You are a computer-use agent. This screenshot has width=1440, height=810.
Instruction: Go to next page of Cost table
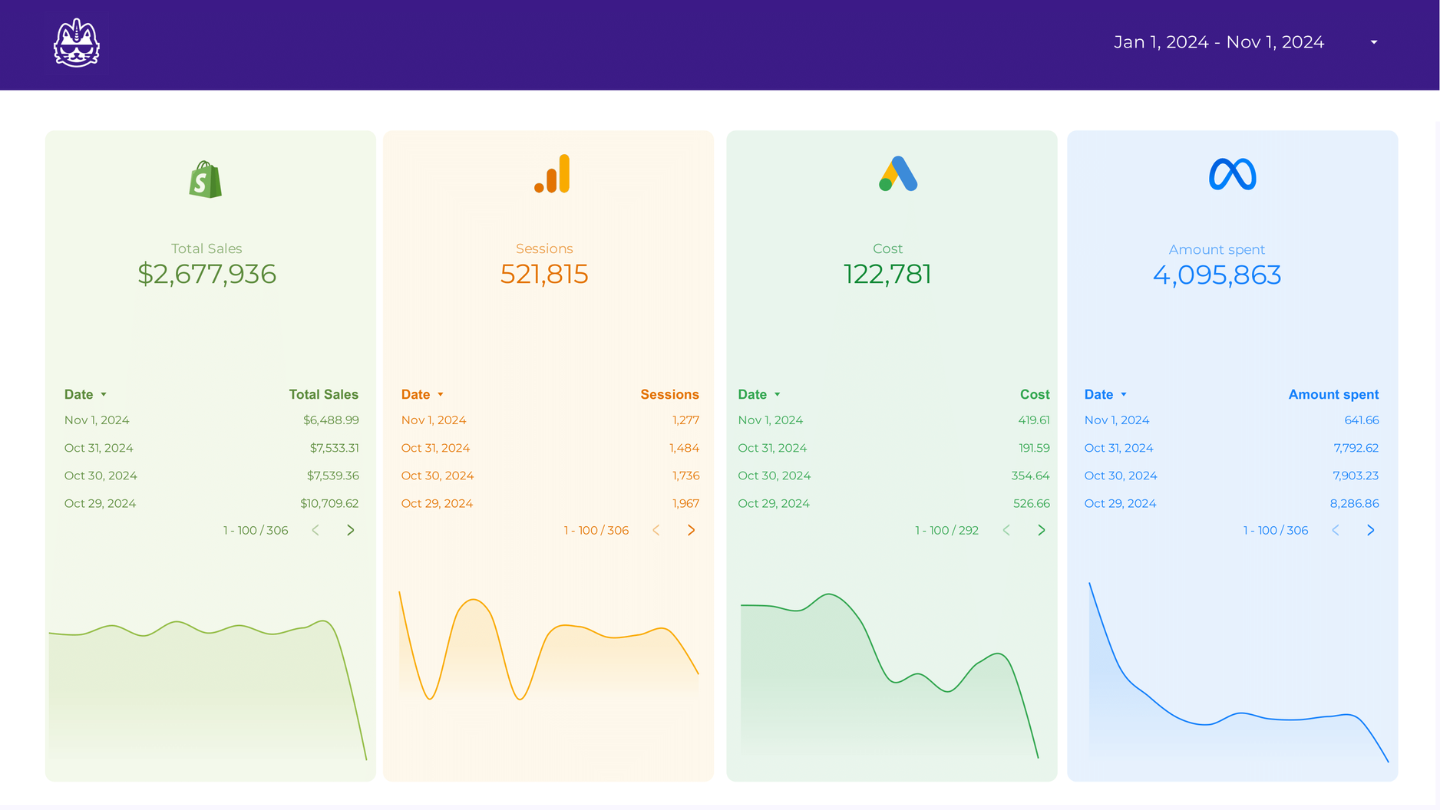1041,530
